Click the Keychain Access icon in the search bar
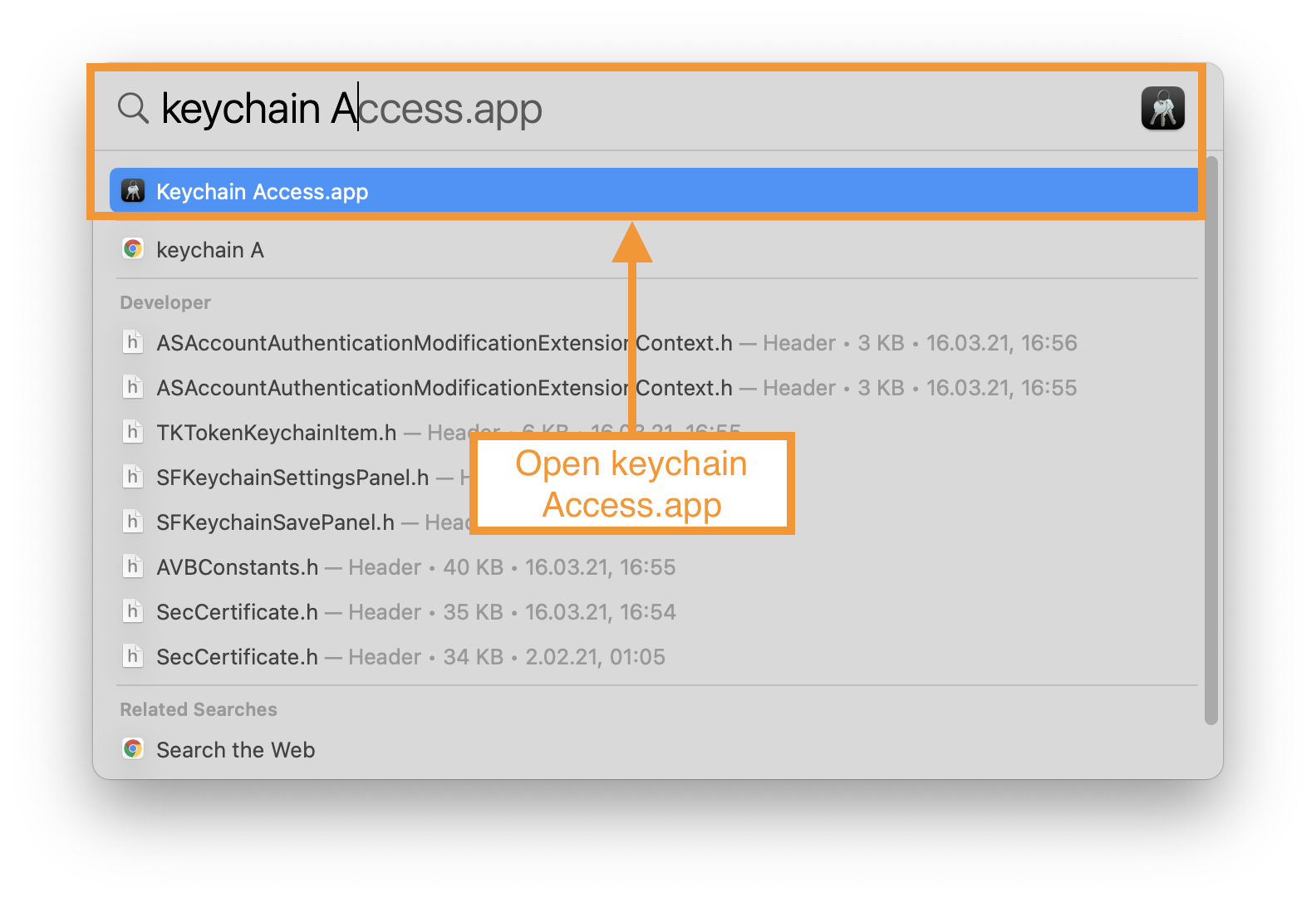This screenshot has width=1316, height=902. click(x=1163, y=108)
